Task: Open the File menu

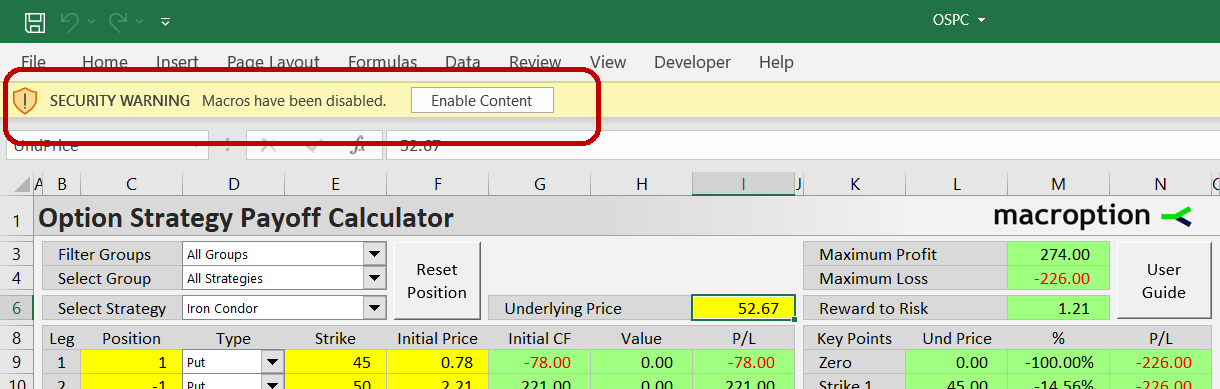Action: (x=33, y=62)
